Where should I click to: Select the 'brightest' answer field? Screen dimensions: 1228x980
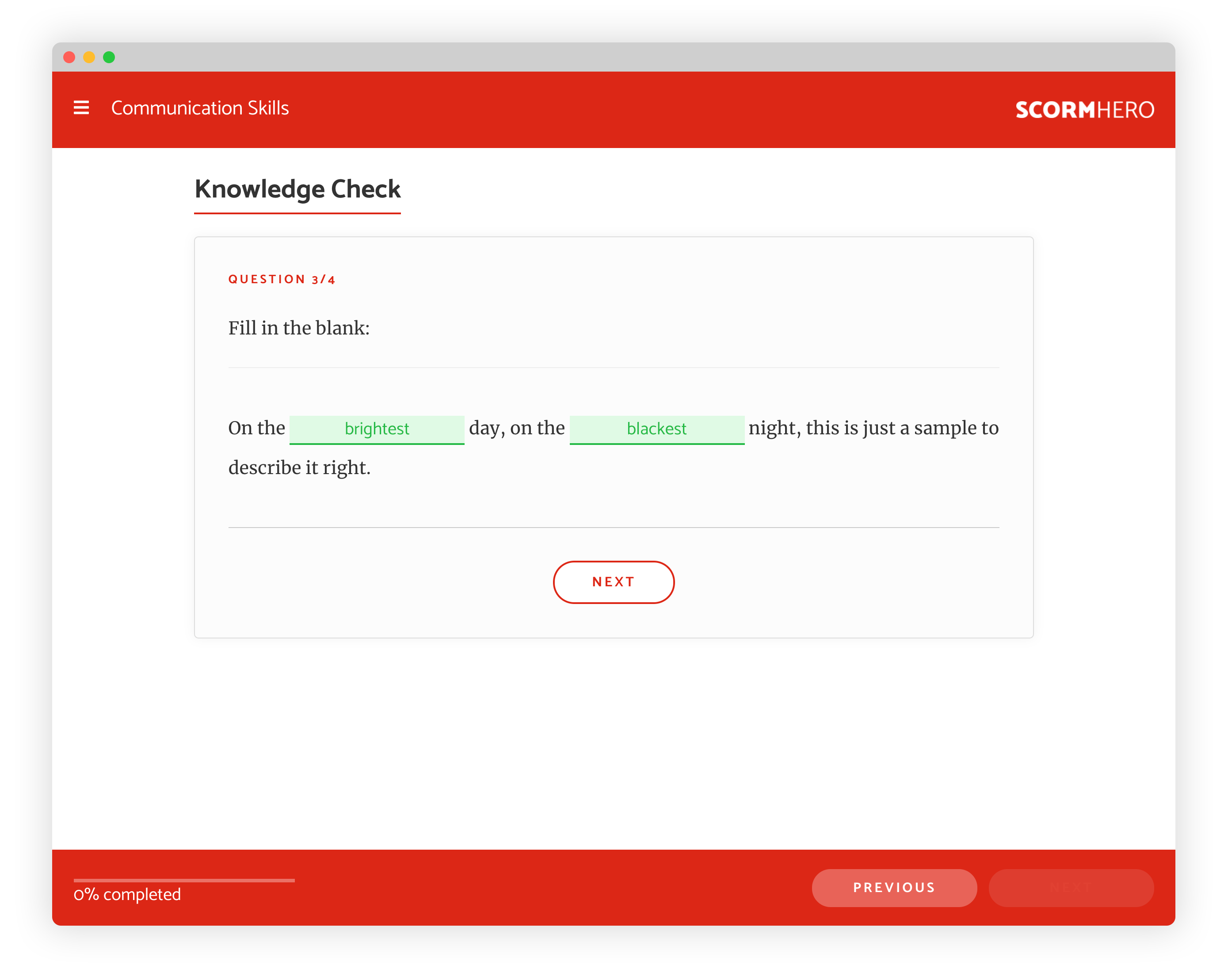(x=377, y=429)
